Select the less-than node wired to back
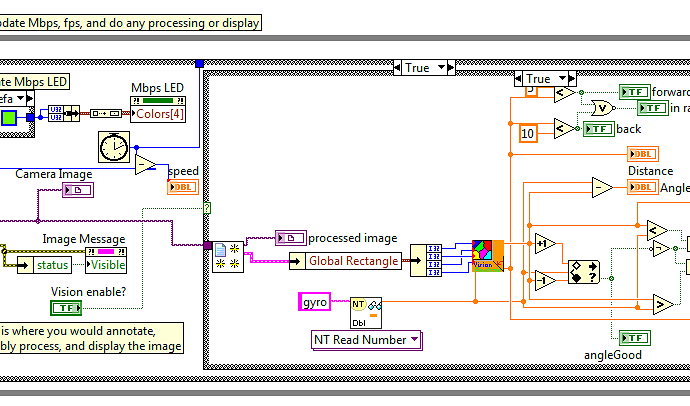 [x=564, y=129]
